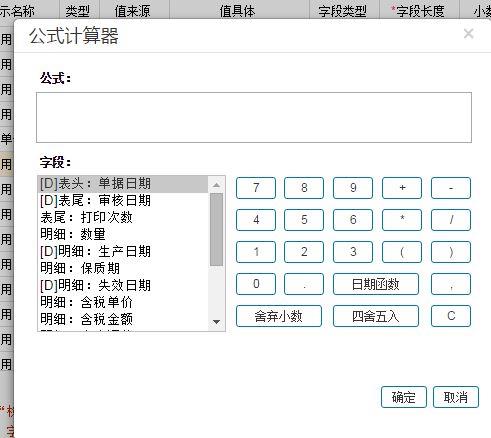Insert digit 9 into formula
Image resolution: width=491 pixels, height=438 pixels.
[353, 188]
